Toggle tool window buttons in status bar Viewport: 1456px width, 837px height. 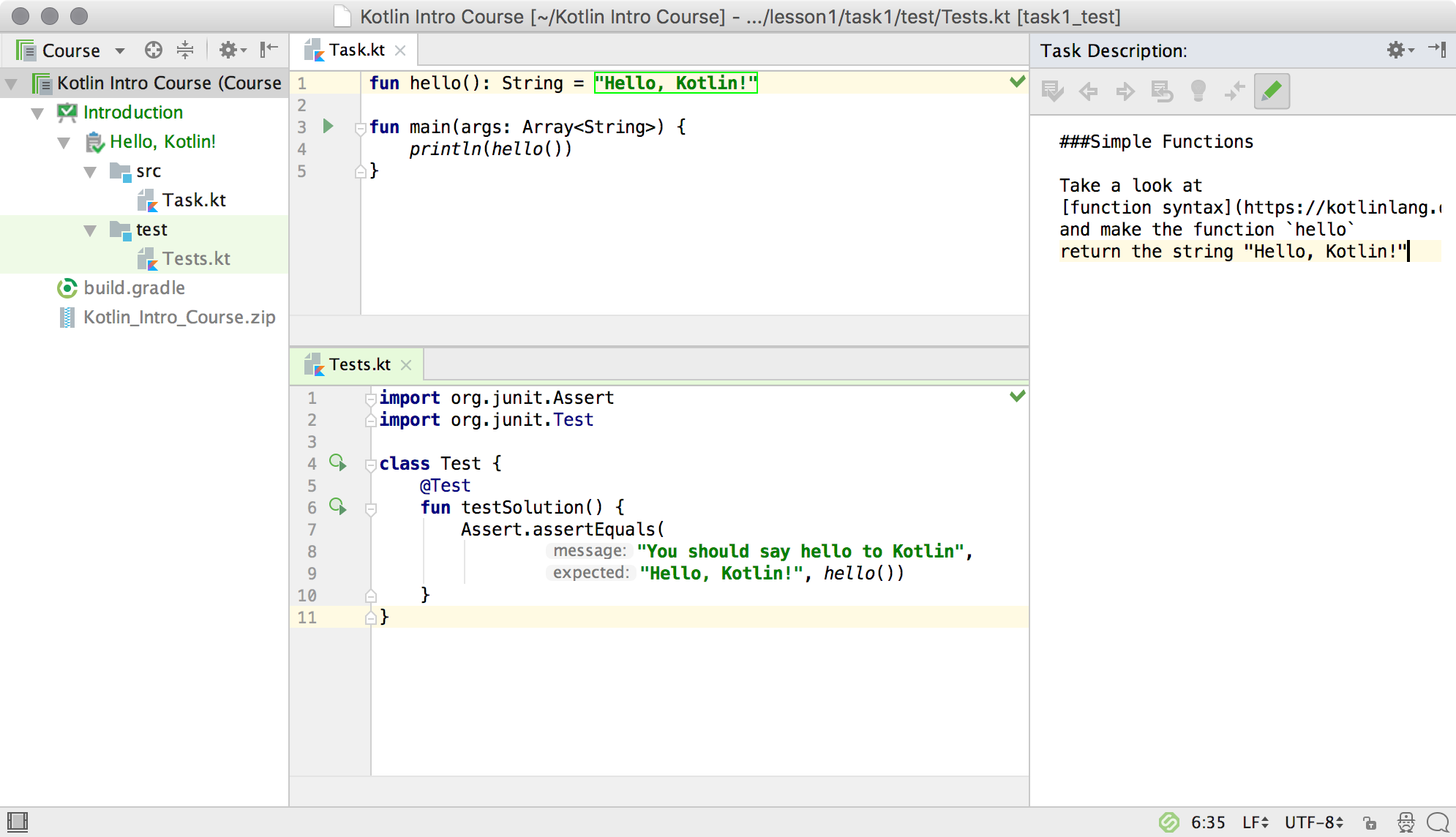coord(18,822)
